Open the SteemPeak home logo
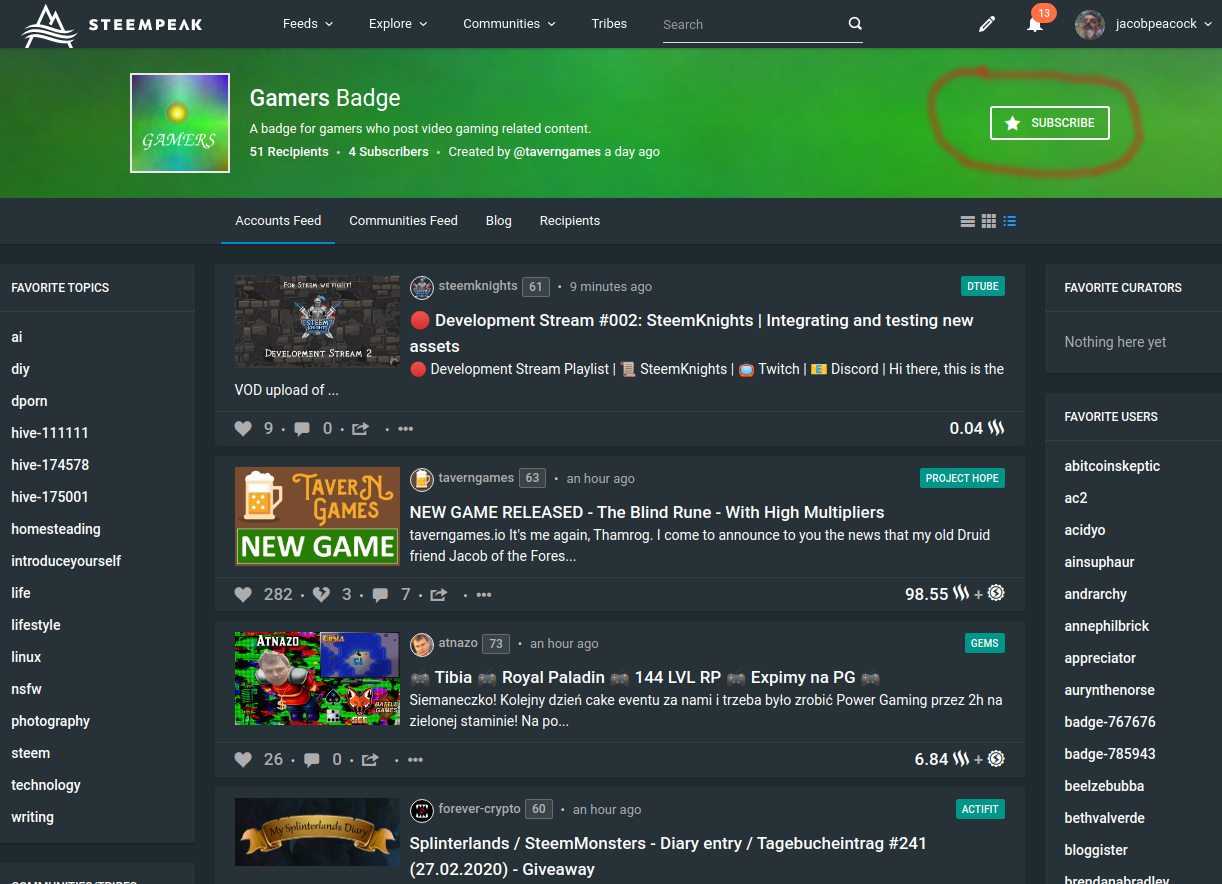The image size is (1222, 884). pos(112,25)
